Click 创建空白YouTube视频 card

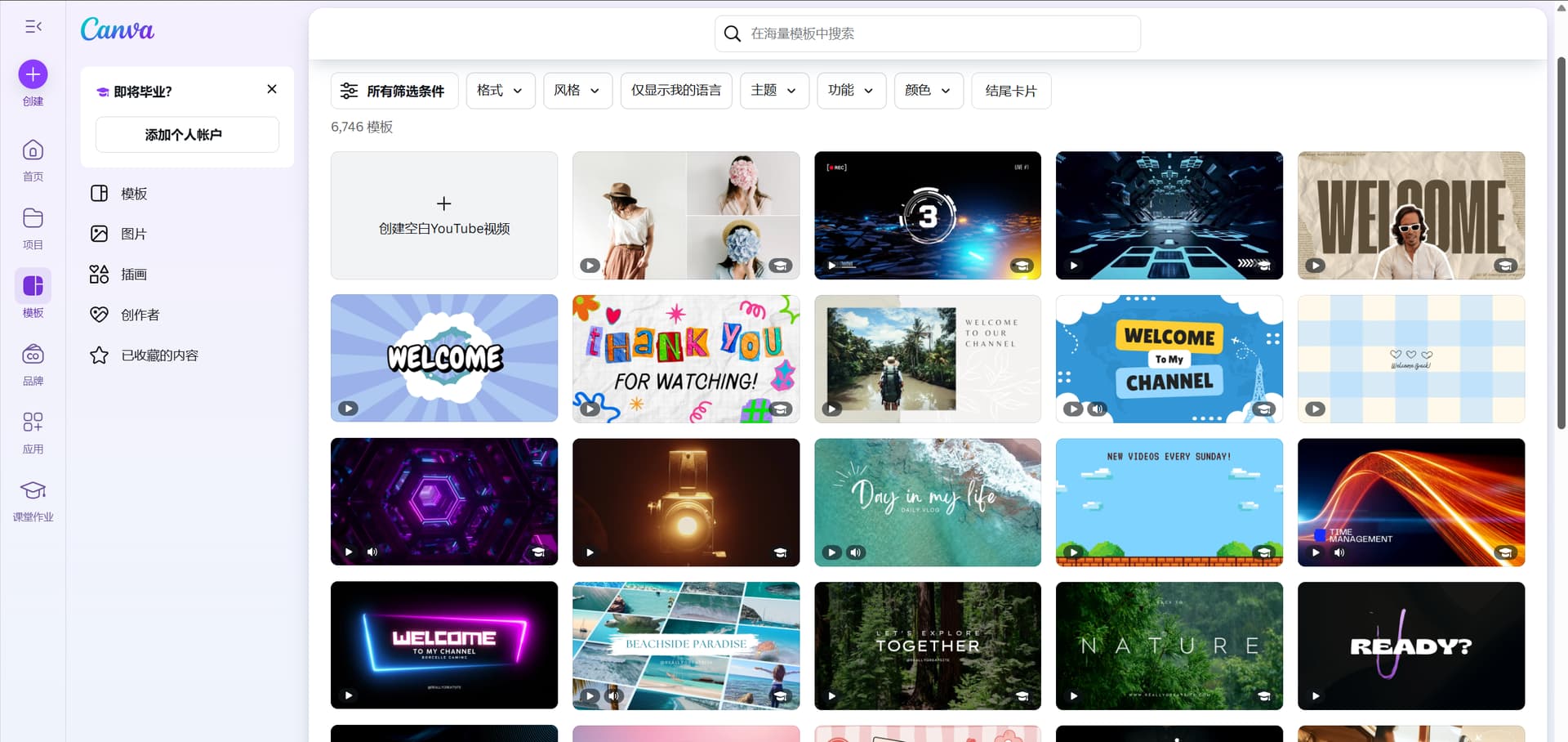(x=444, y=216)
